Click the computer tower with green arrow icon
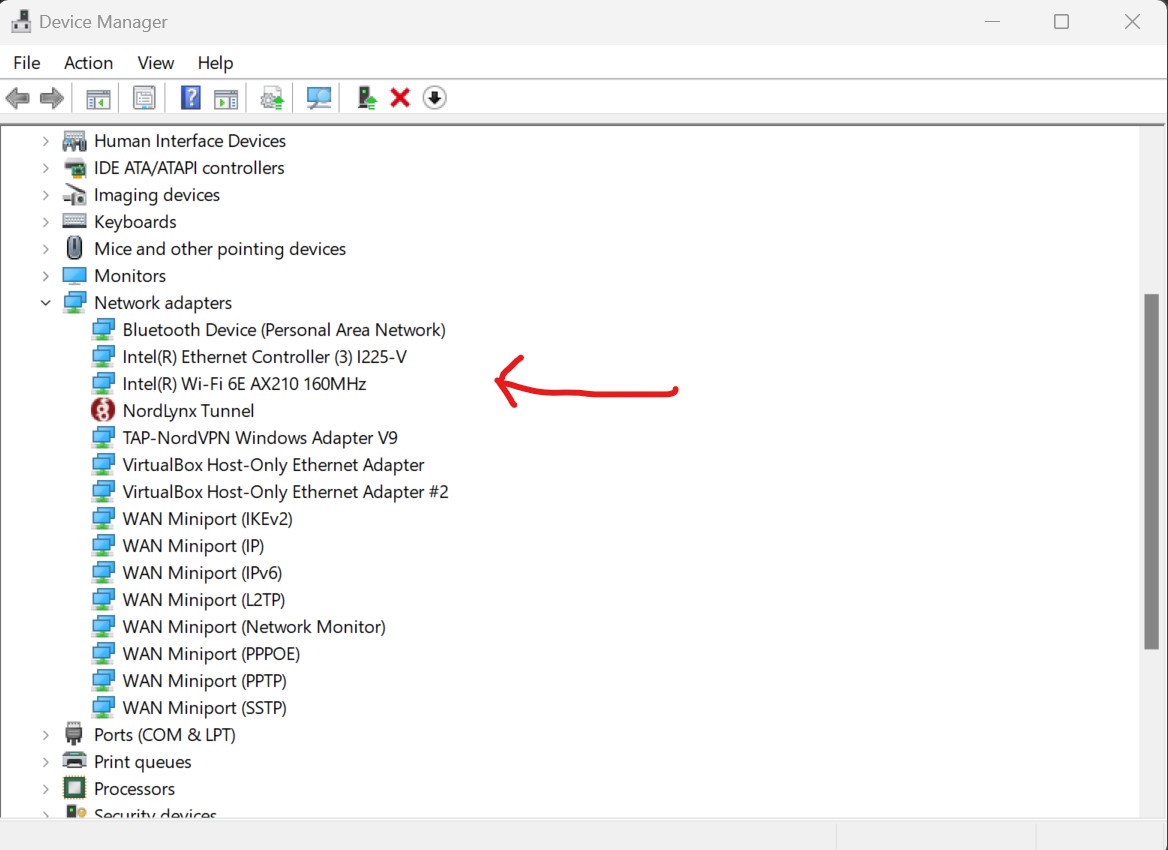This screenshot has height=850, width=1168. tap(366, 98)
